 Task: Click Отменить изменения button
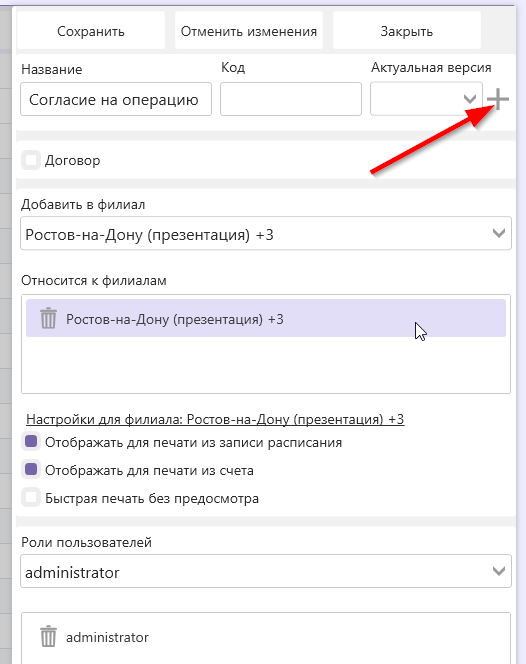[249, 31]
